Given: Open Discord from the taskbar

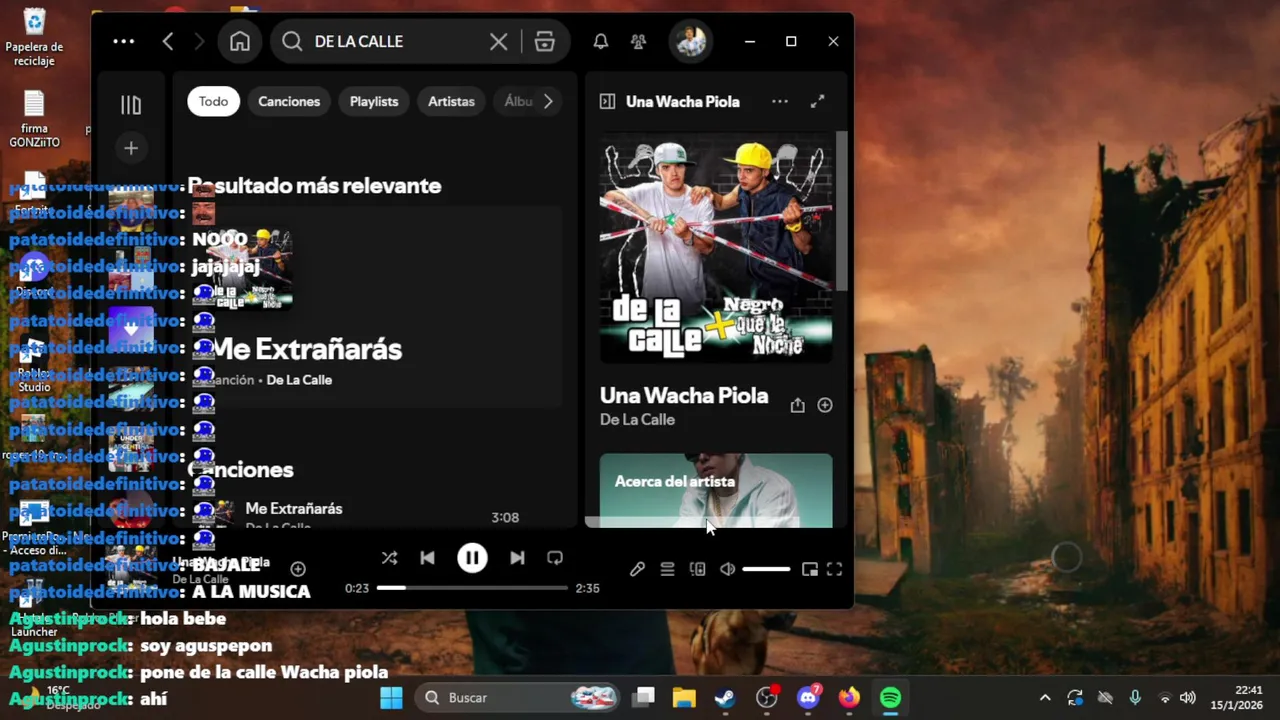Looking at the screenshot, I should pyautogui.click(x=808, y=698).
